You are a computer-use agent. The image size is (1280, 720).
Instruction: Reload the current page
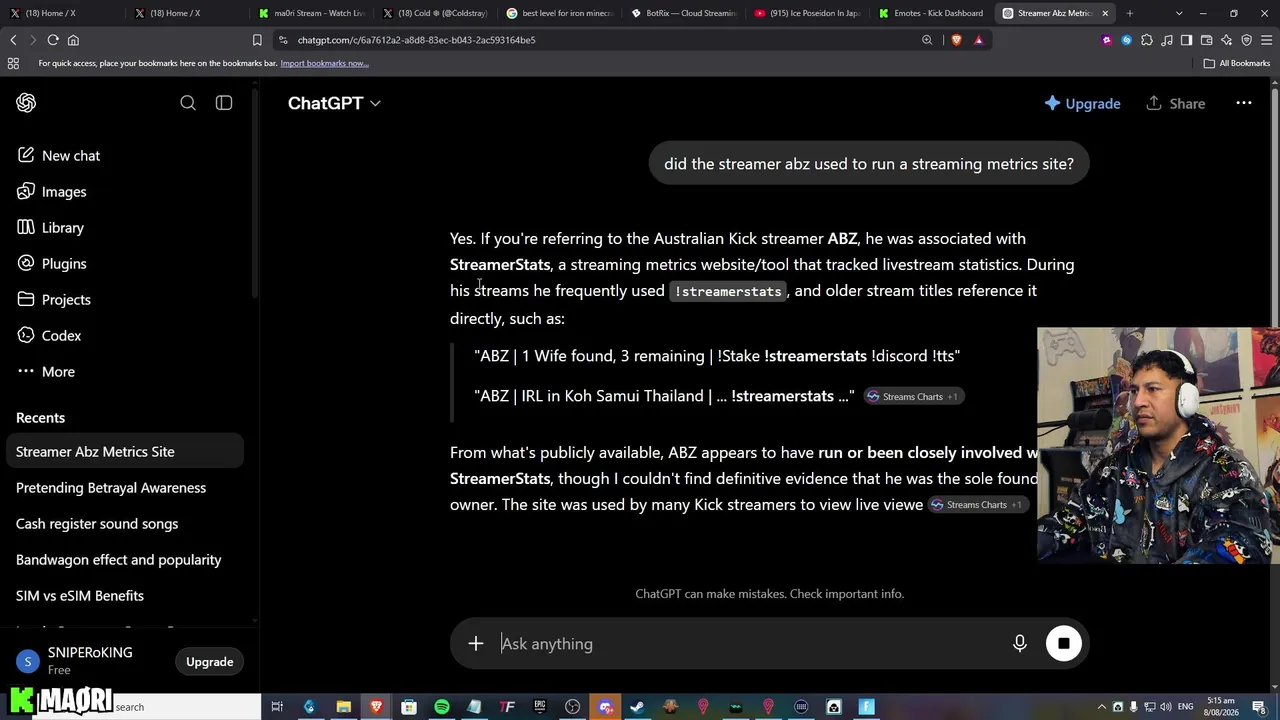click(x=53, y=40)
